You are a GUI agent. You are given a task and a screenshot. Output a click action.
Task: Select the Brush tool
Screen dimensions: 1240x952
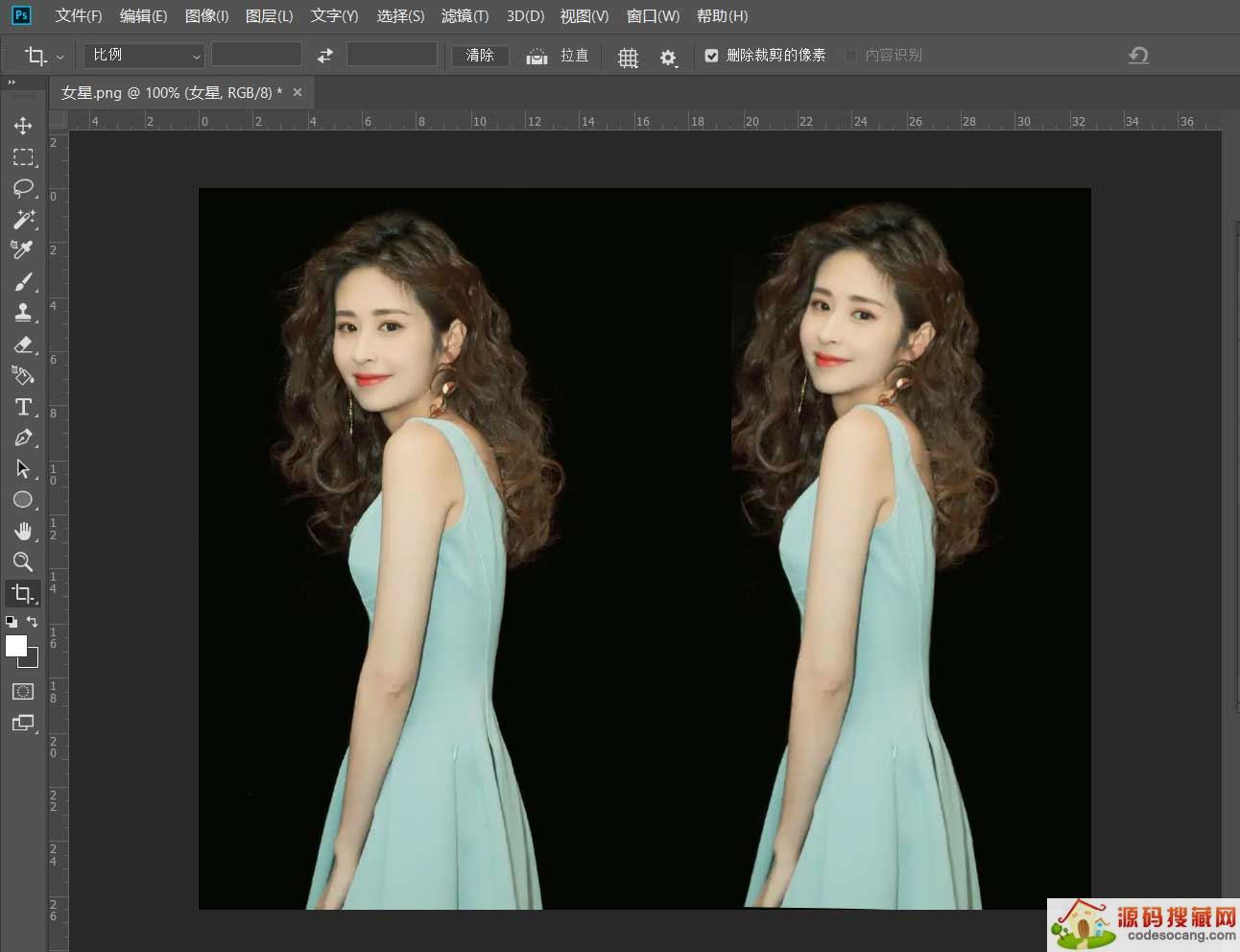[x=23, y=281]
